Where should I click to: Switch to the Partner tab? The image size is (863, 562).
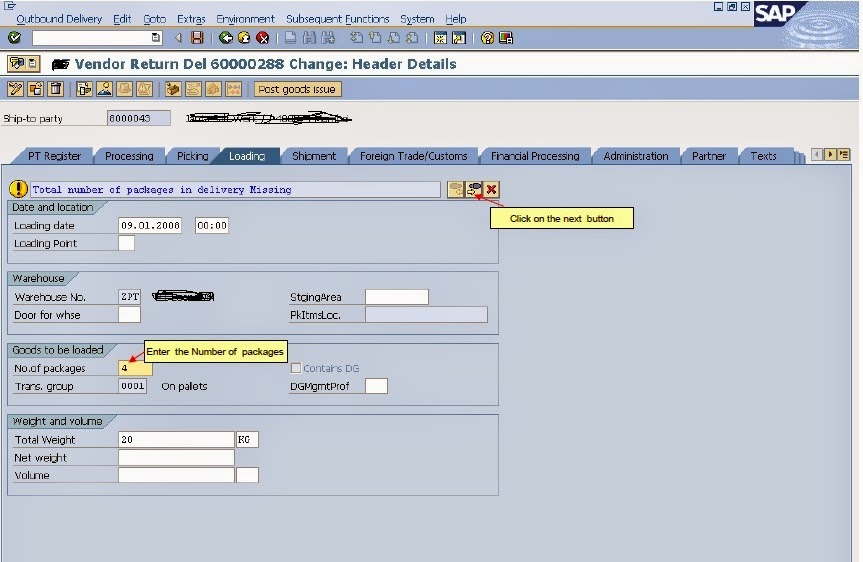click(x=709, y=156)
